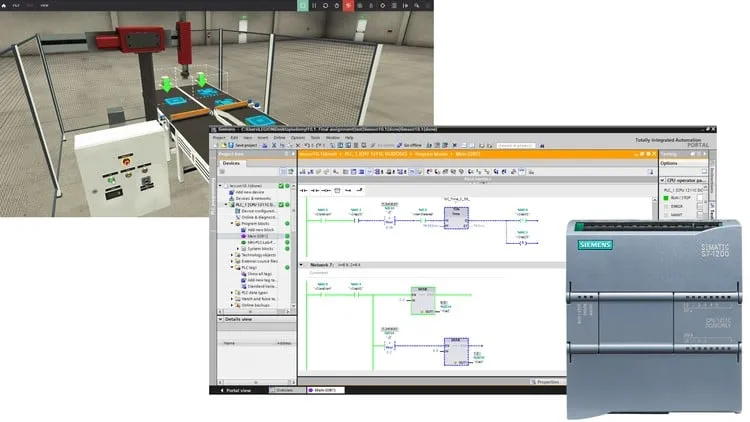This screenshot has height=422, width=750.
Task: Start the Factory I/O simulation with the green play button
Action: 302,5
